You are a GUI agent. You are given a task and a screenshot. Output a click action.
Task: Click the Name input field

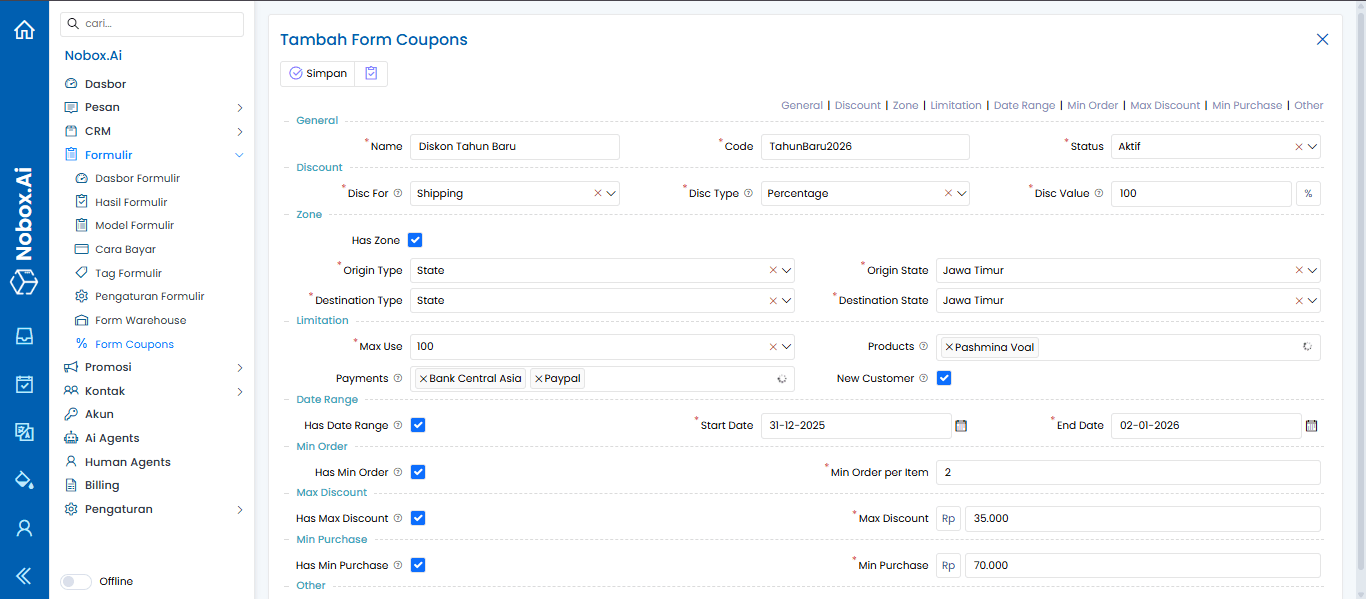tap(514, 147)
